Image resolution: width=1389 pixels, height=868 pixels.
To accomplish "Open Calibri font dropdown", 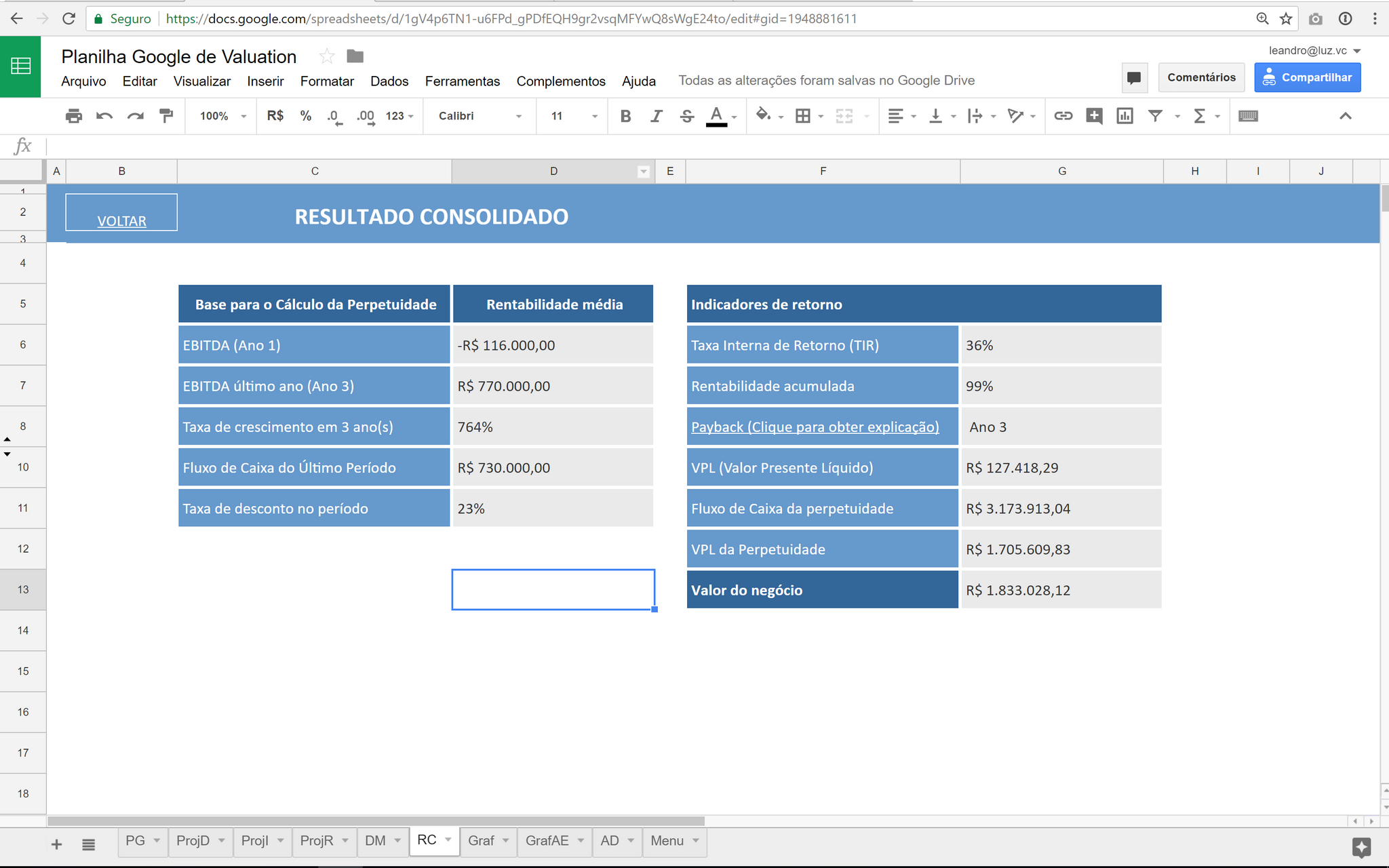I will (x=480, y=116).
